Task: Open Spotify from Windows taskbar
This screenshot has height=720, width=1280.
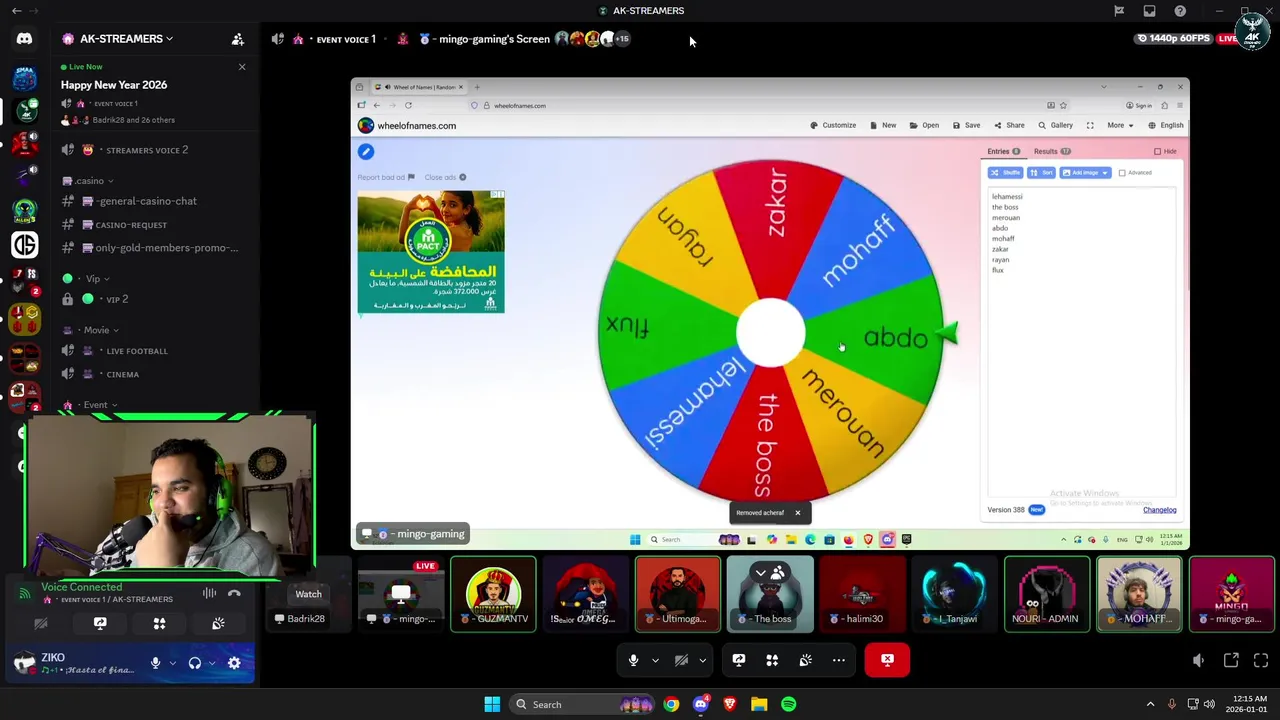Action: [x=789, y=704]
